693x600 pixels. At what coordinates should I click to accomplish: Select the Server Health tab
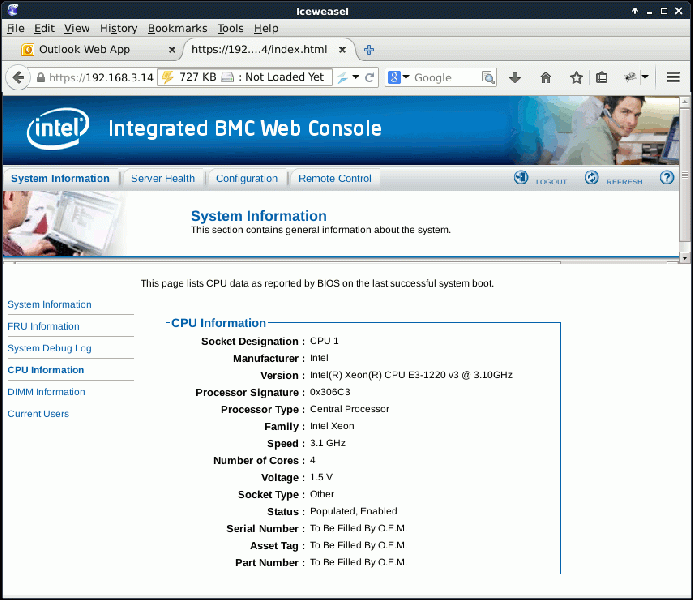(163, 178)
